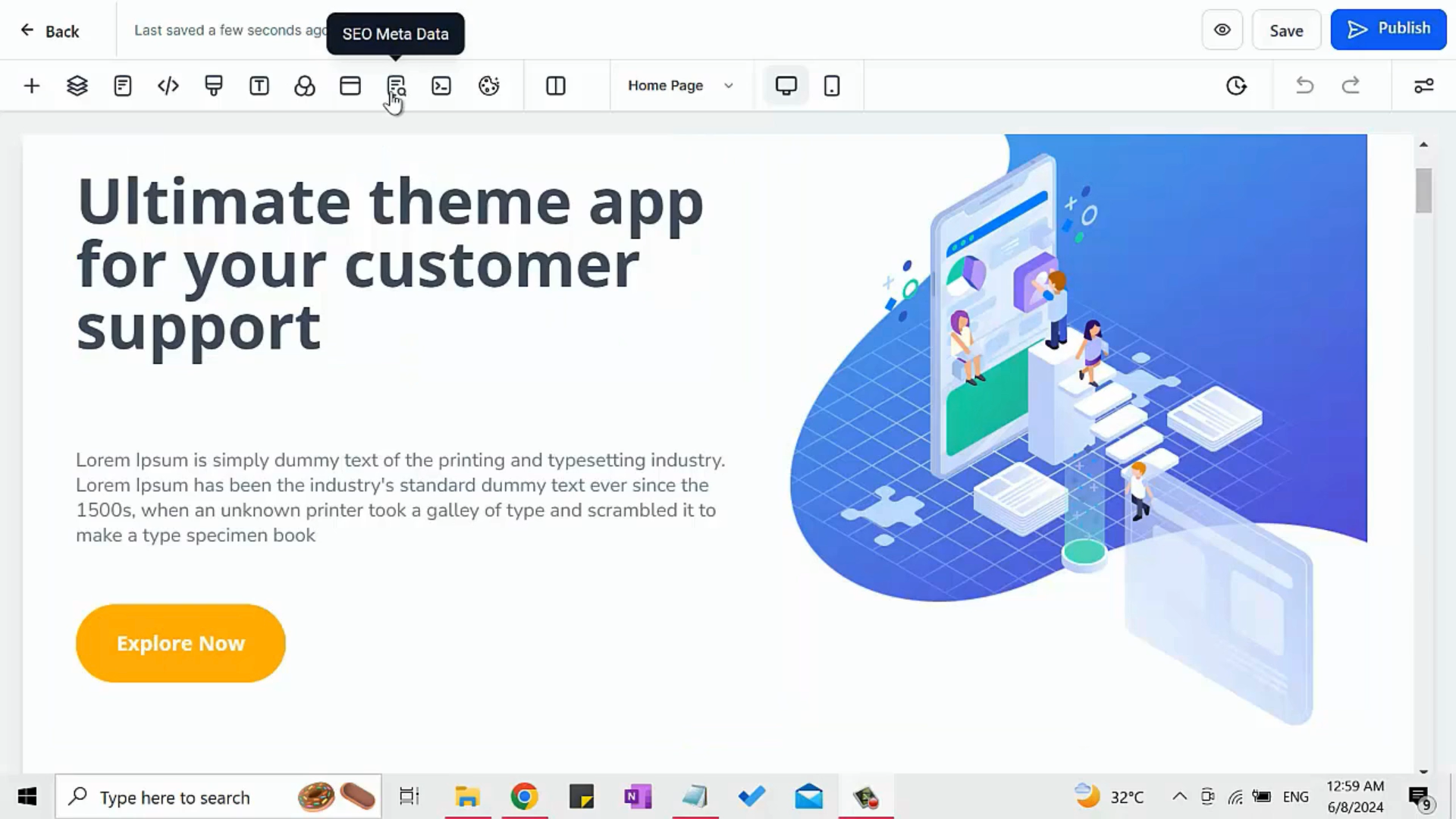
Task: Open SEO Meta Data settings icon
Action: click(396, 86)
